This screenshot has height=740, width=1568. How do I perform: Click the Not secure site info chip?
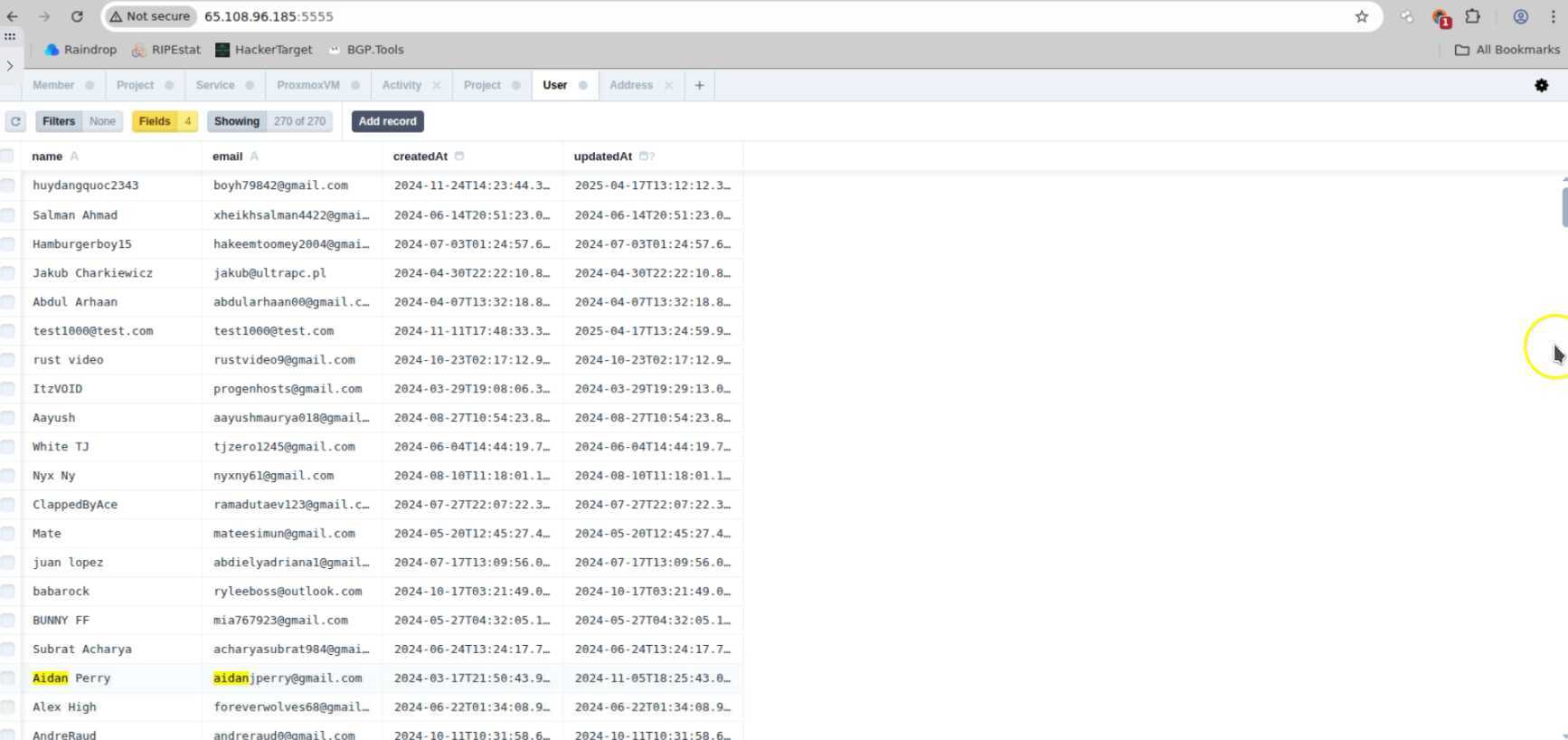click(150, 16)
